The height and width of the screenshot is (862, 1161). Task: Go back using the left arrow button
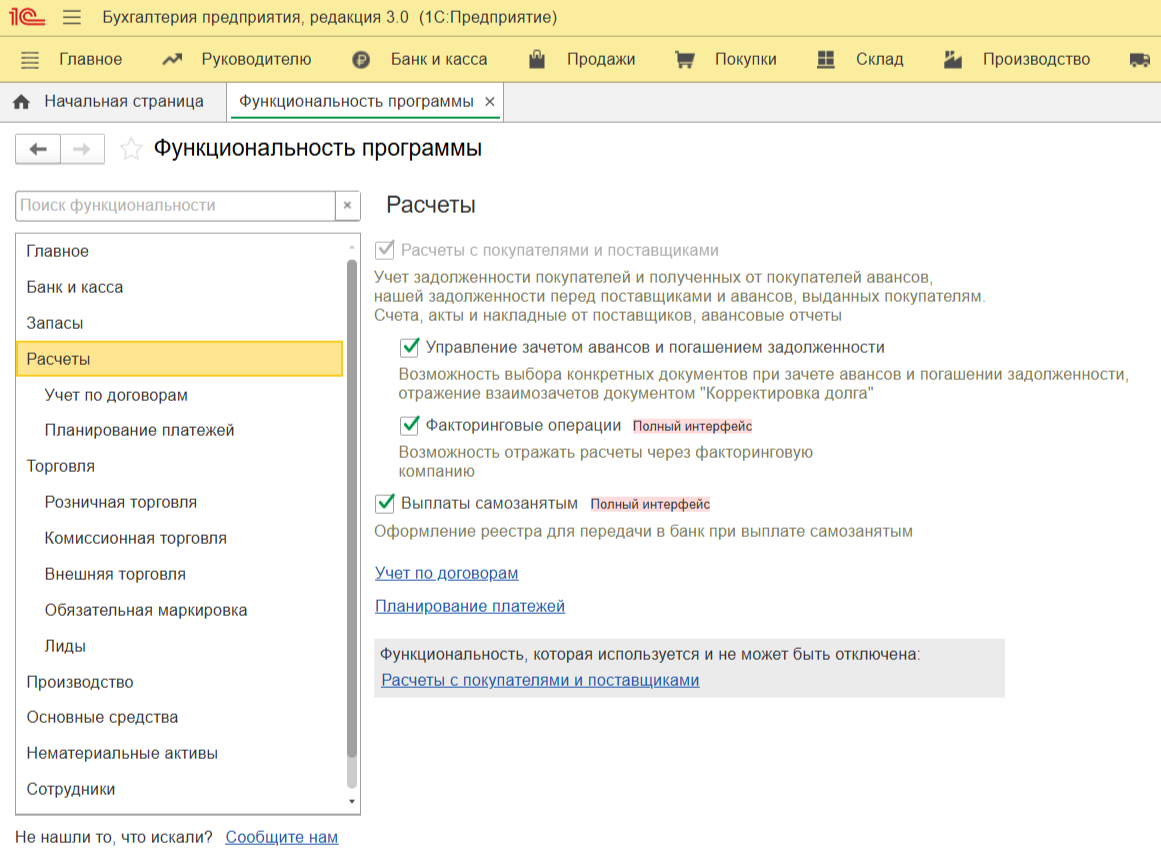(x=38, y=150)
